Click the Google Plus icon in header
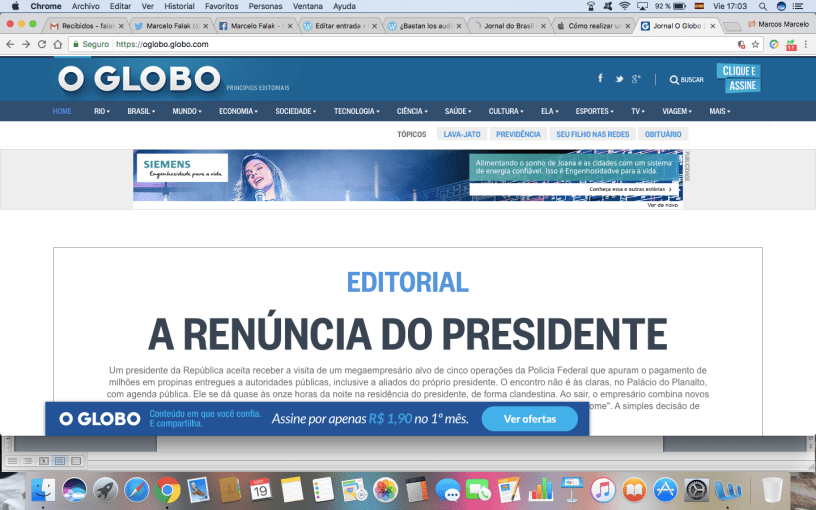The width and height of the screenshot is (816, 510). point(637,79)
